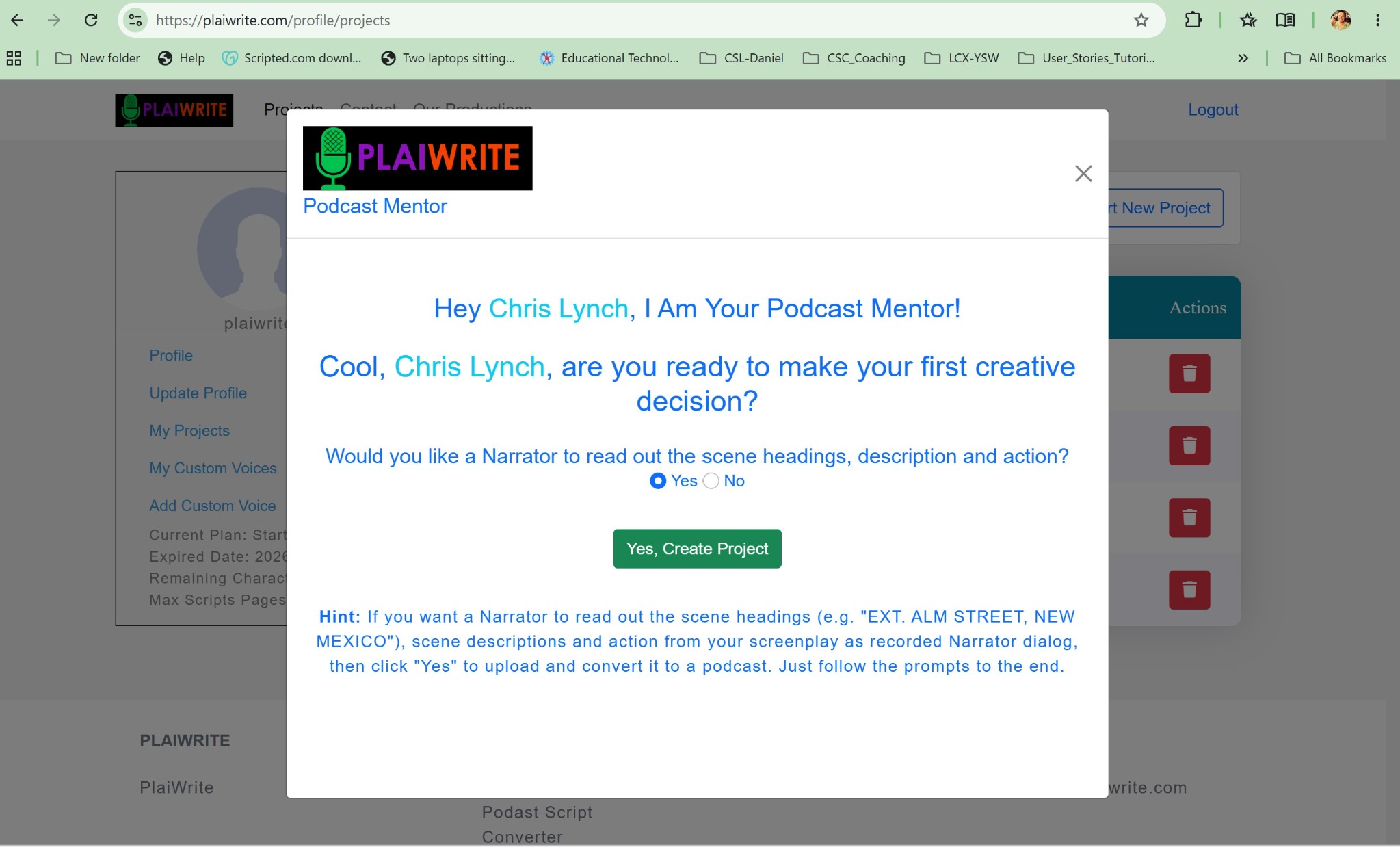Click the PlaiWrite logo in the dialog
1400x847 pixels.
click(x=417, y=158)
